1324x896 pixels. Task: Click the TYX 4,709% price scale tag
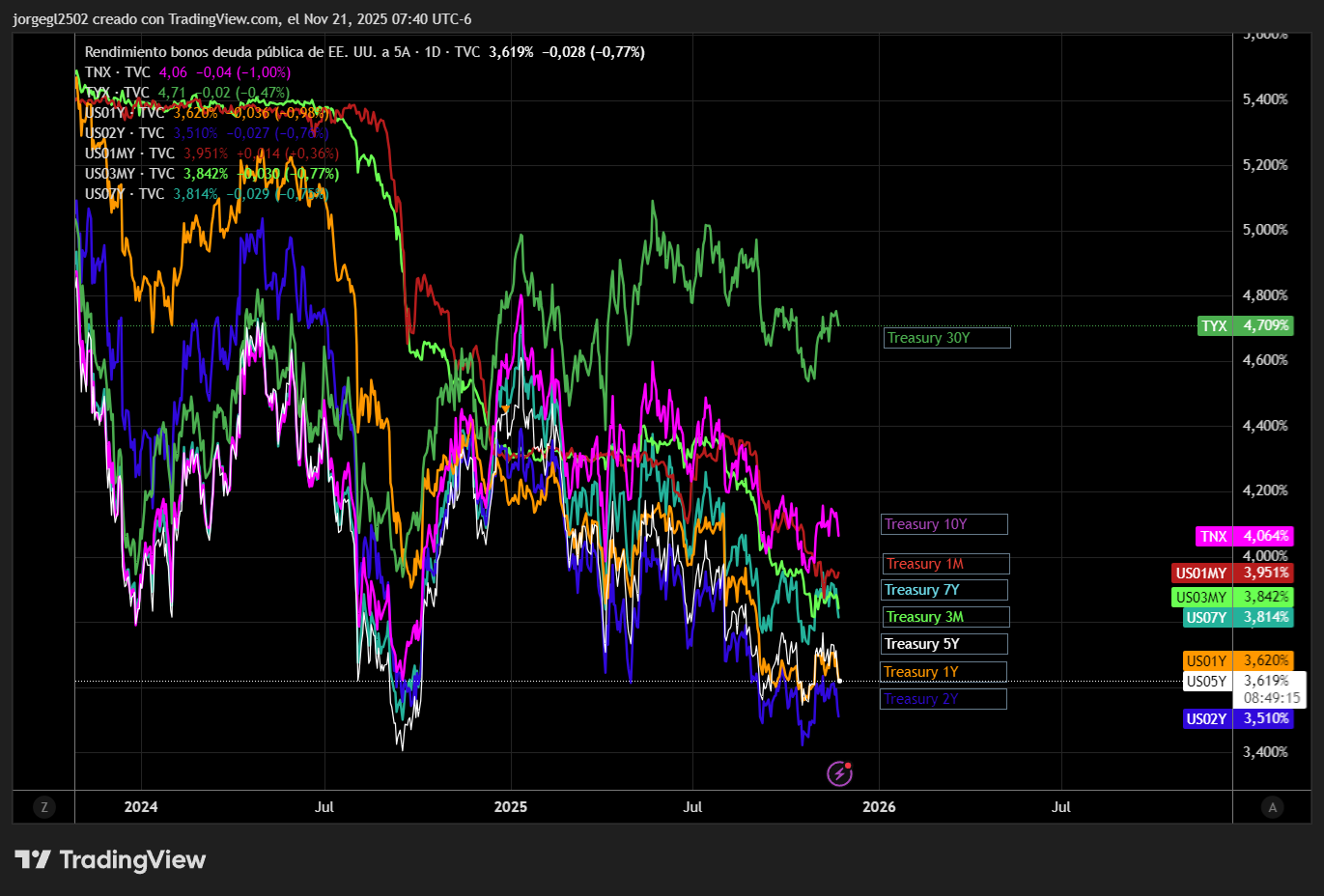pyautogui.click(x=1245, y=325)
